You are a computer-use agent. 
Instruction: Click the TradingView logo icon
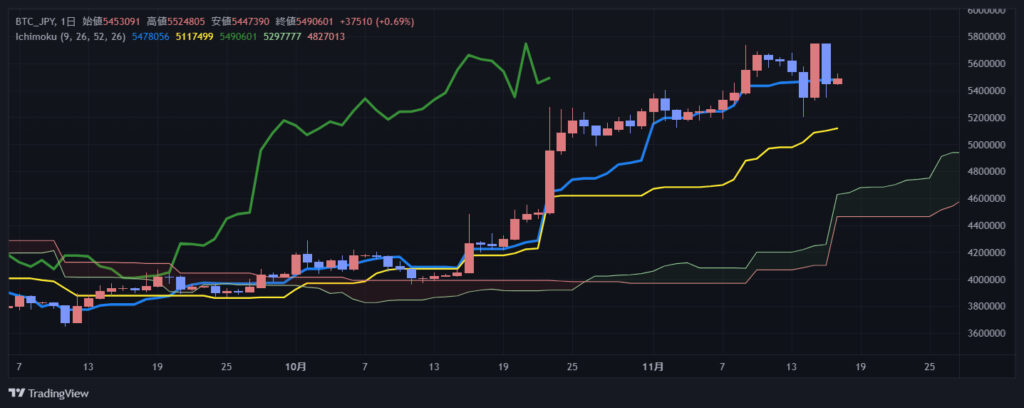16,392
